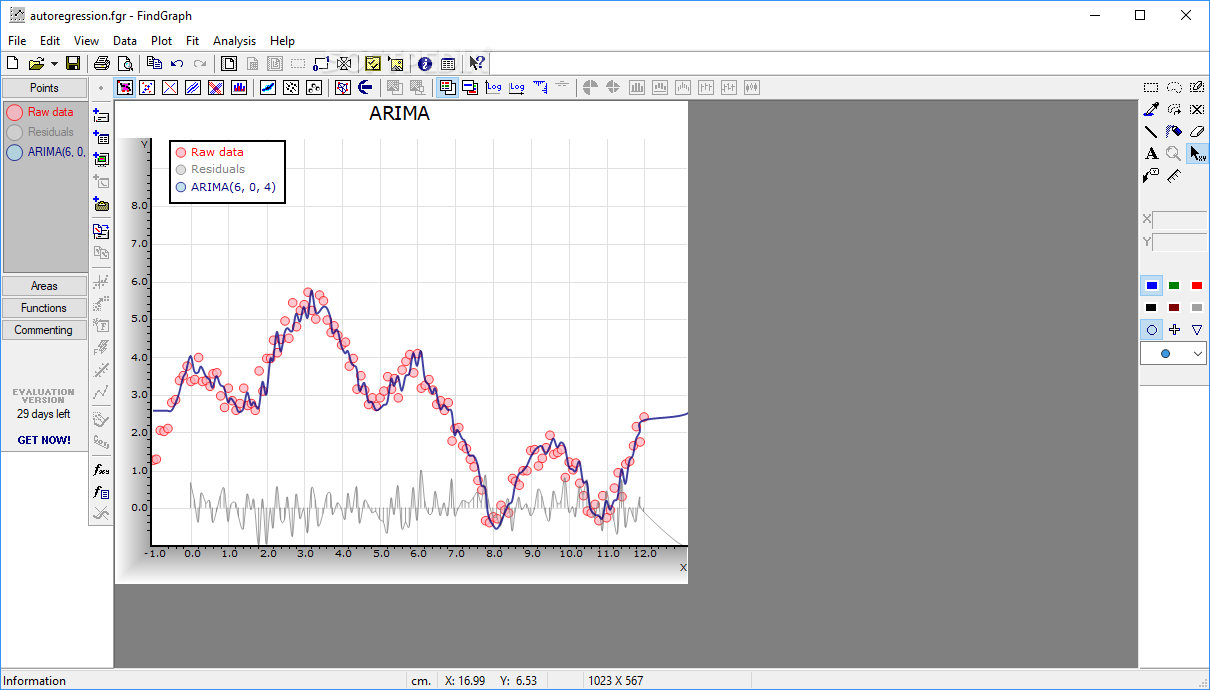Open the Help menu
Image resolution: width=1210 pixels, height=690 pixels.
click(x=282, y=41)
